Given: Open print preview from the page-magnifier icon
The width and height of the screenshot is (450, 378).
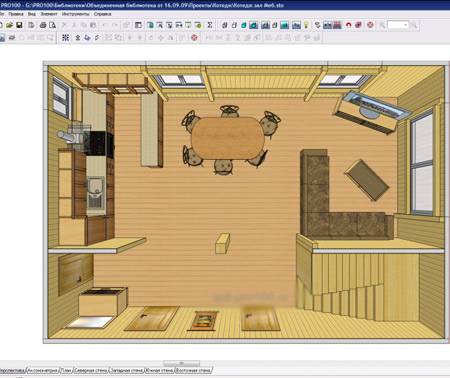Looking at the screenshot, I should (x=52, y=25).
